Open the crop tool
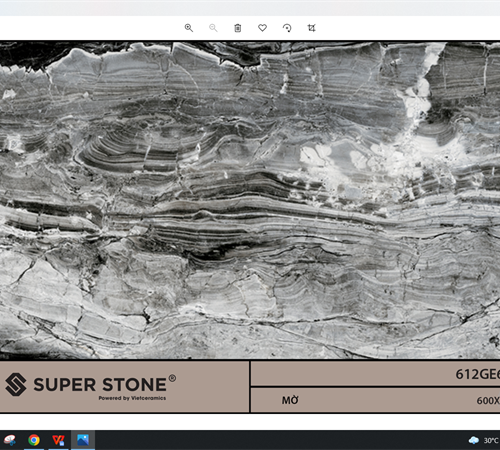Image resolution: width=500 pixels, height=450 pixels. coord(311,28)
